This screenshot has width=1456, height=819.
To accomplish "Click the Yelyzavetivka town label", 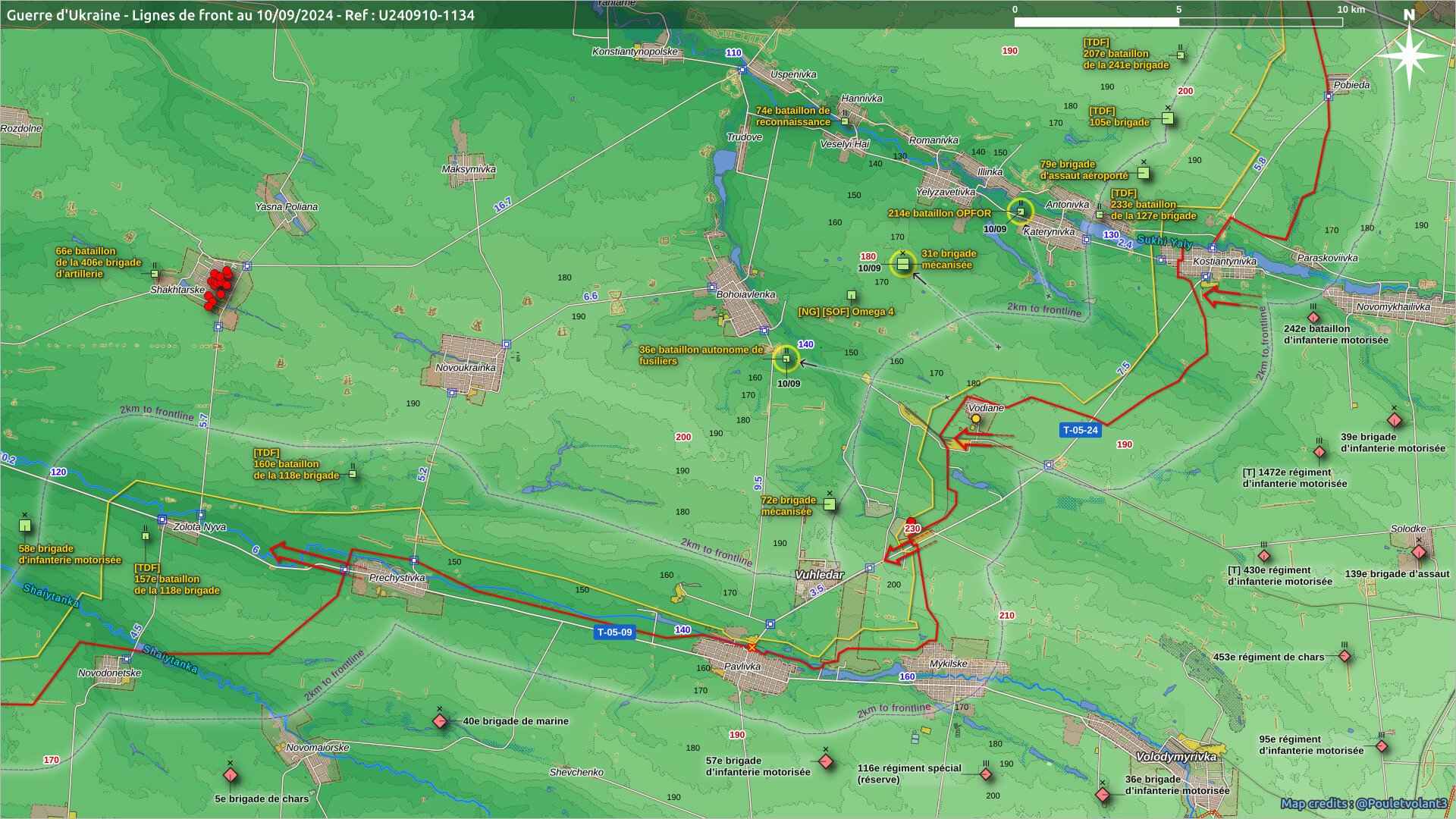I will click(x=946, y=193).
